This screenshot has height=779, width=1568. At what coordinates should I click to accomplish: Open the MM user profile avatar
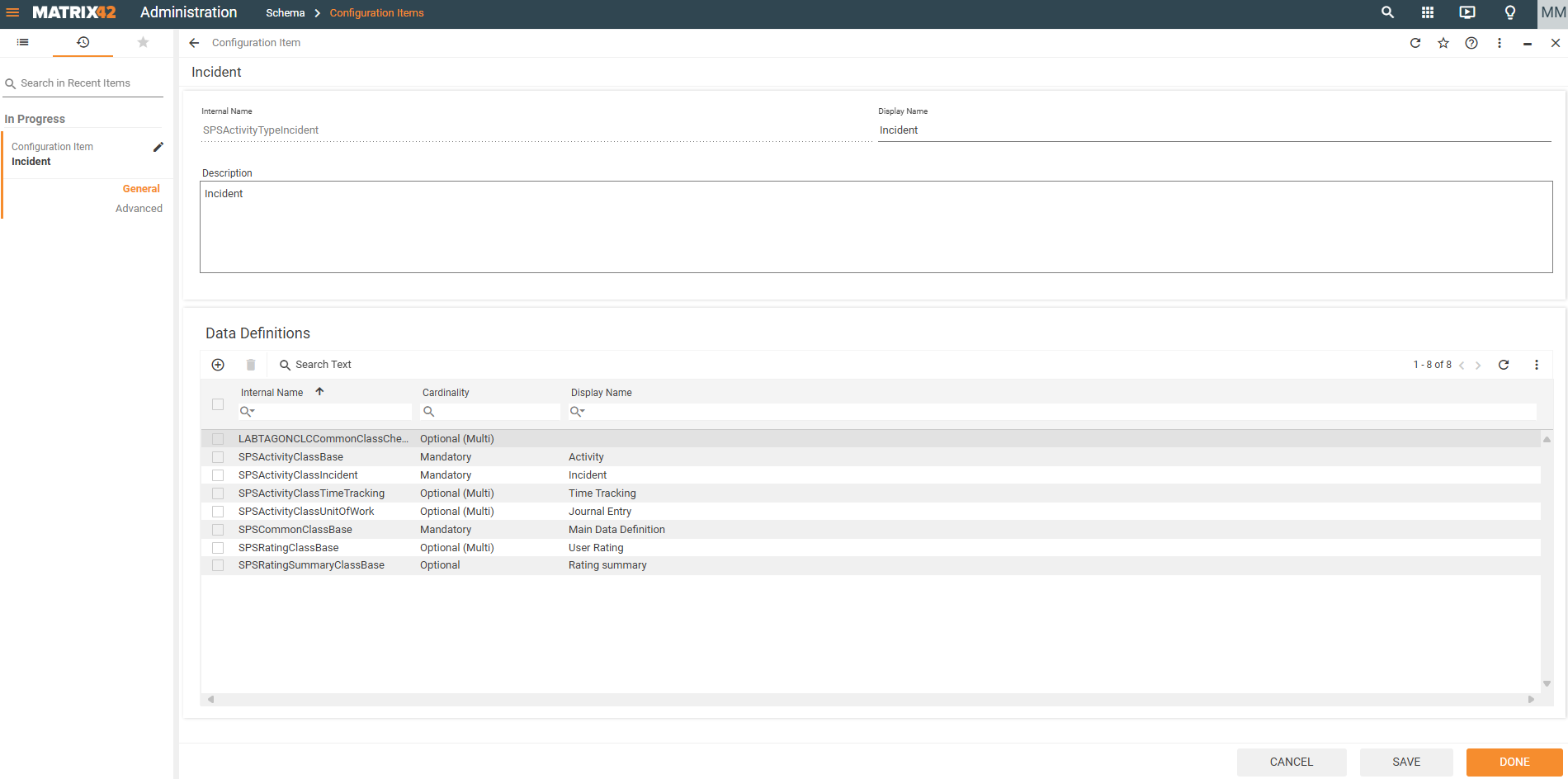coord(1552,13)
